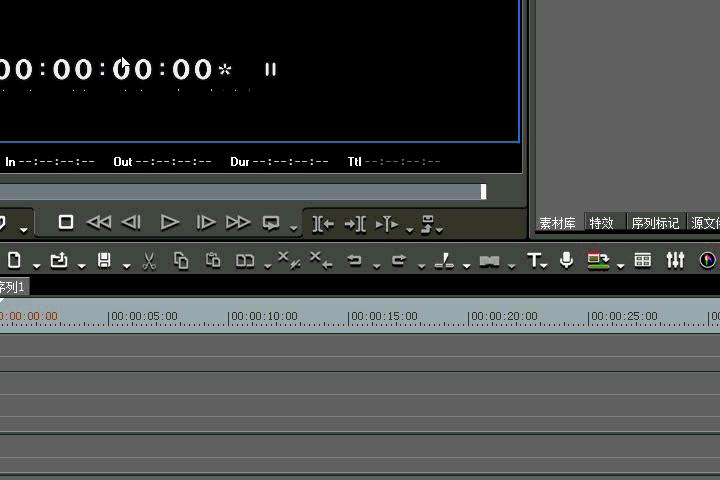Switch to the 素材库 tab
Screen dimensions: 720x480
(557, 223)
